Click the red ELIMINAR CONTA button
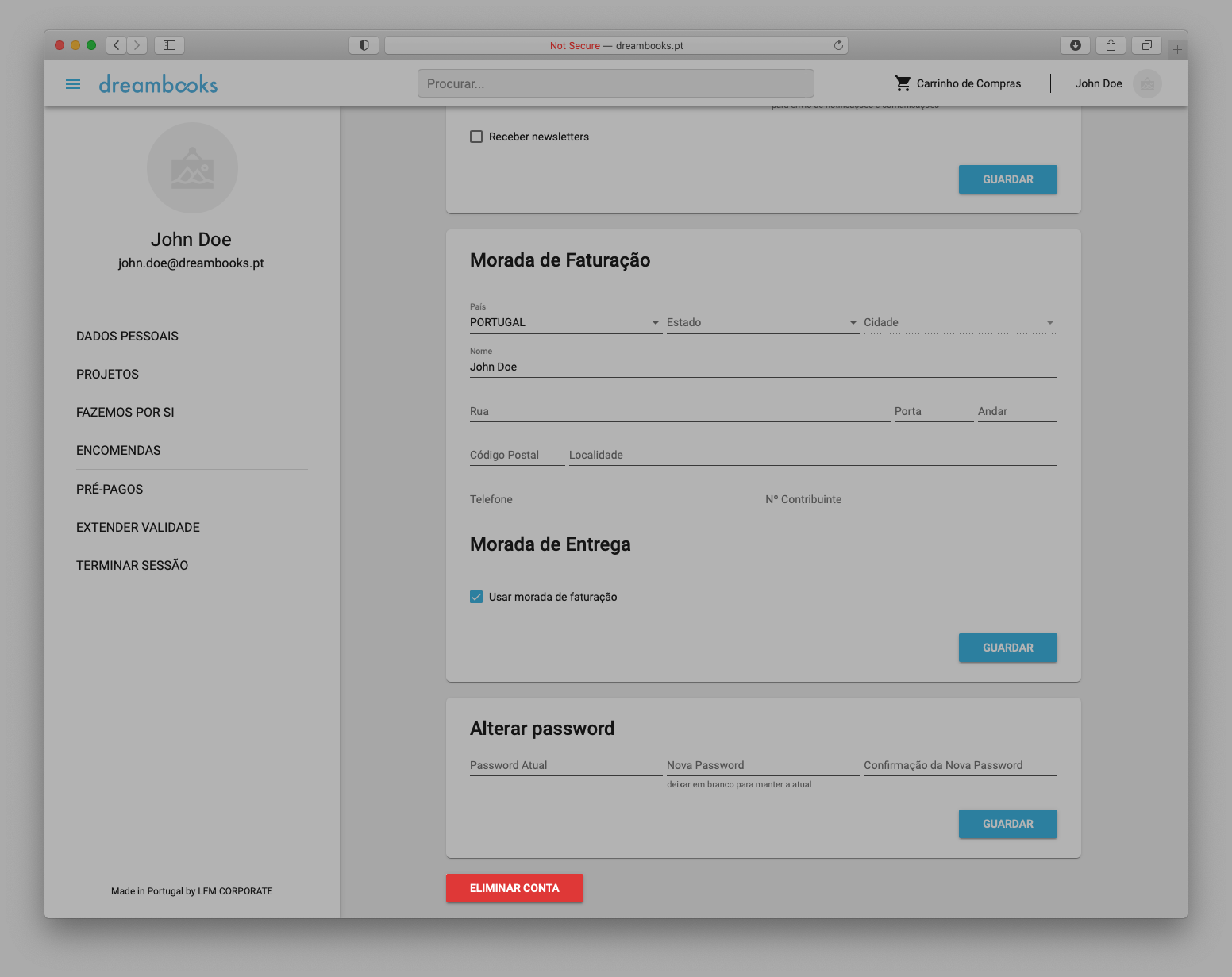This screenshot has width=1232, height=977. point(514,888)
